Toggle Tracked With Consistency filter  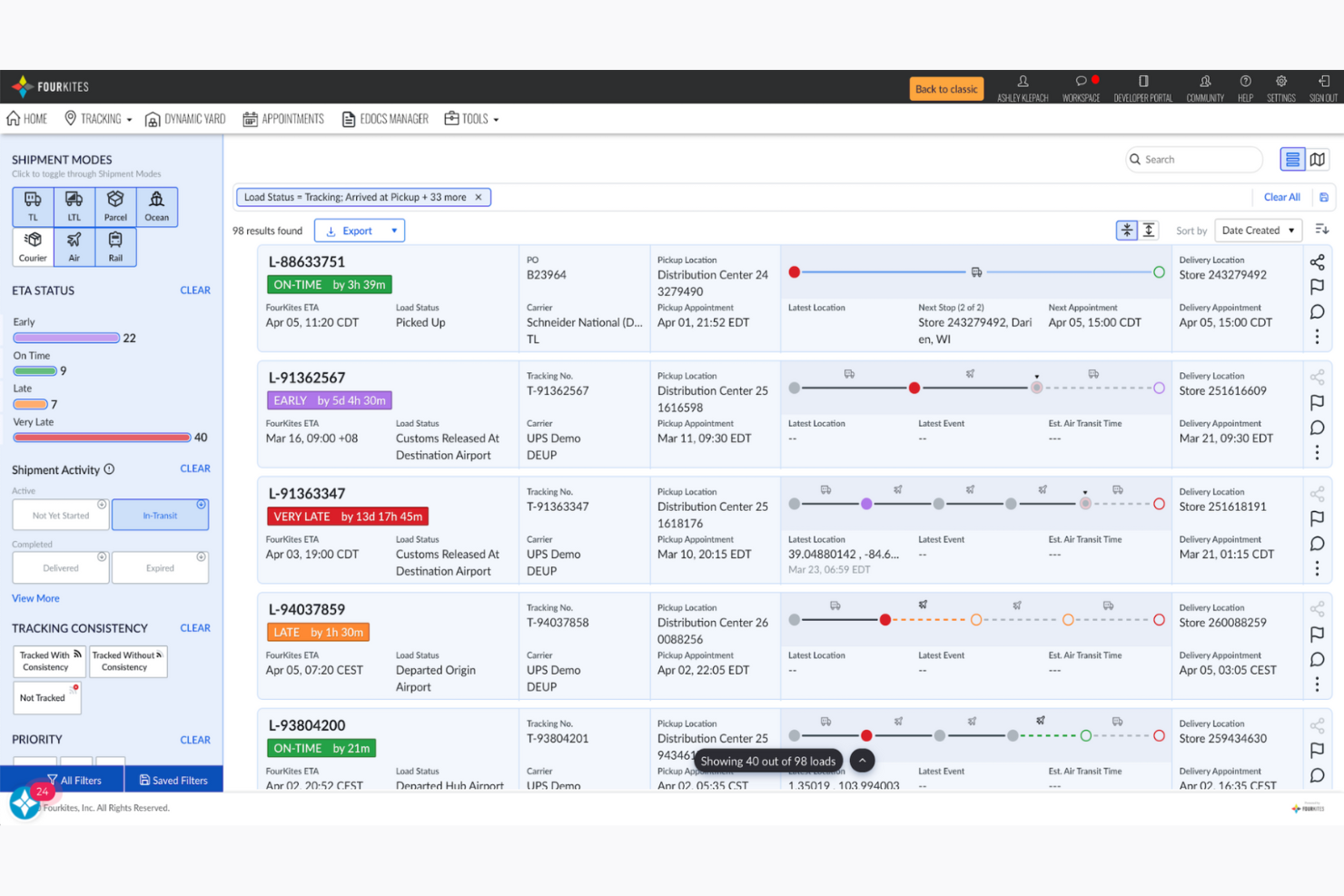[49, 661]
